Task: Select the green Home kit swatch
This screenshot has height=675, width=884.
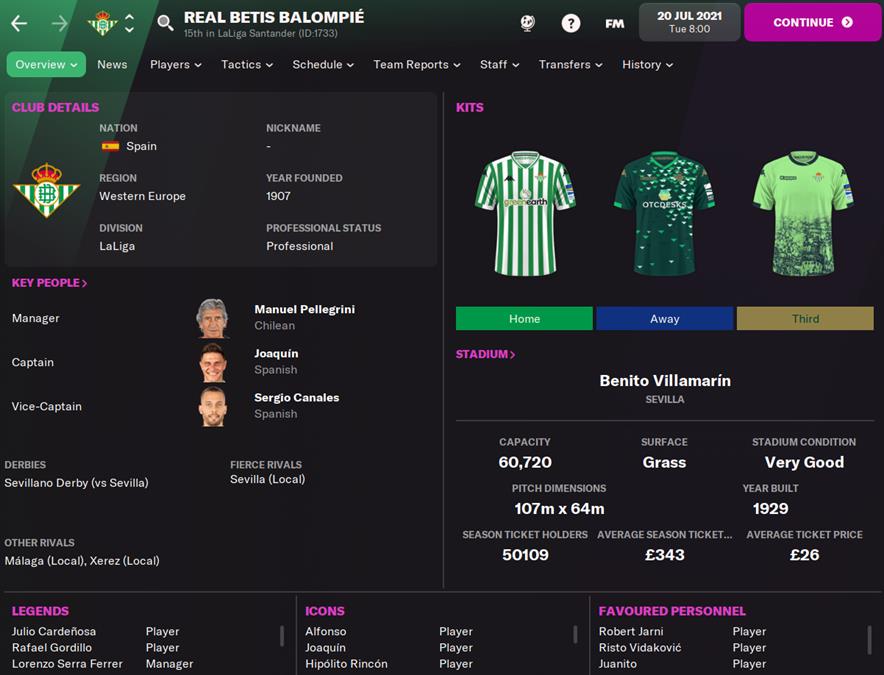Action: (x=524, y=319)
